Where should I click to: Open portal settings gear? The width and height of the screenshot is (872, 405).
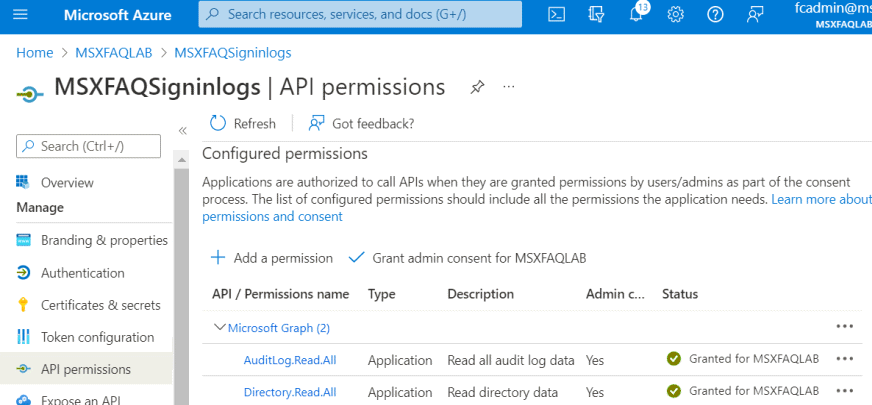675,14
